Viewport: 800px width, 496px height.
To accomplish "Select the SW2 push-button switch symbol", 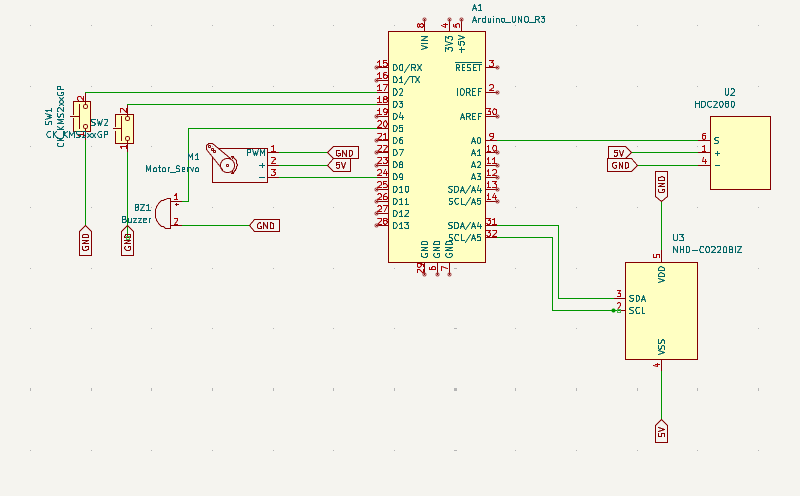I will [126, 128].
